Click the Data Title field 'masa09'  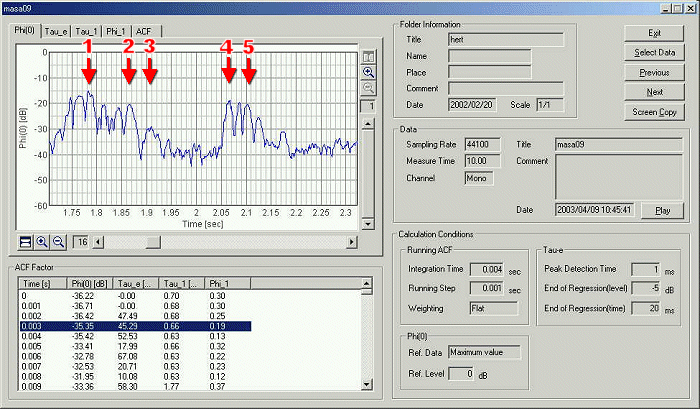click(619, 145)
